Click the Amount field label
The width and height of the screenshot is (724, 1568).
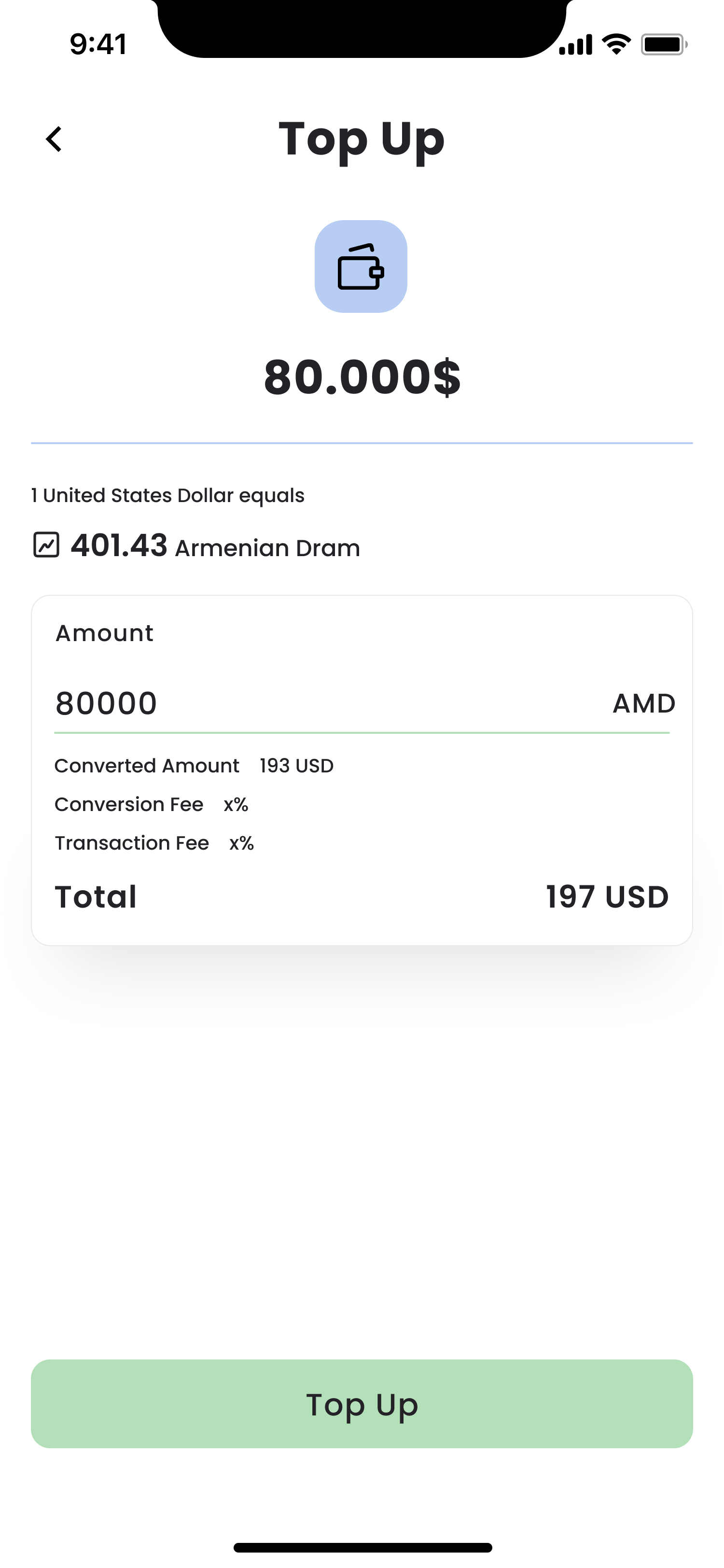coord(105,634)
